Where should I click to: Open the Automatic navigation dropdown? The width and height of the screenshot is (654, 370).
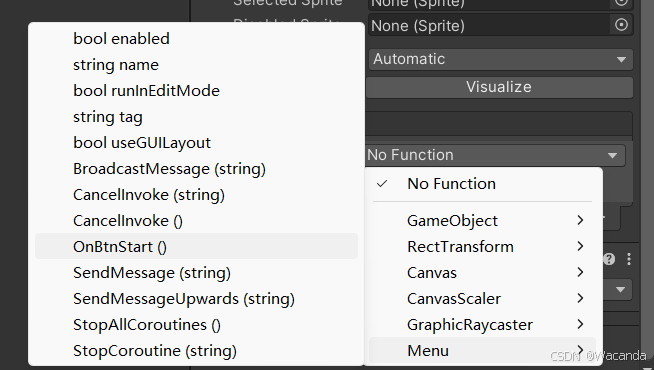[501, 59]
